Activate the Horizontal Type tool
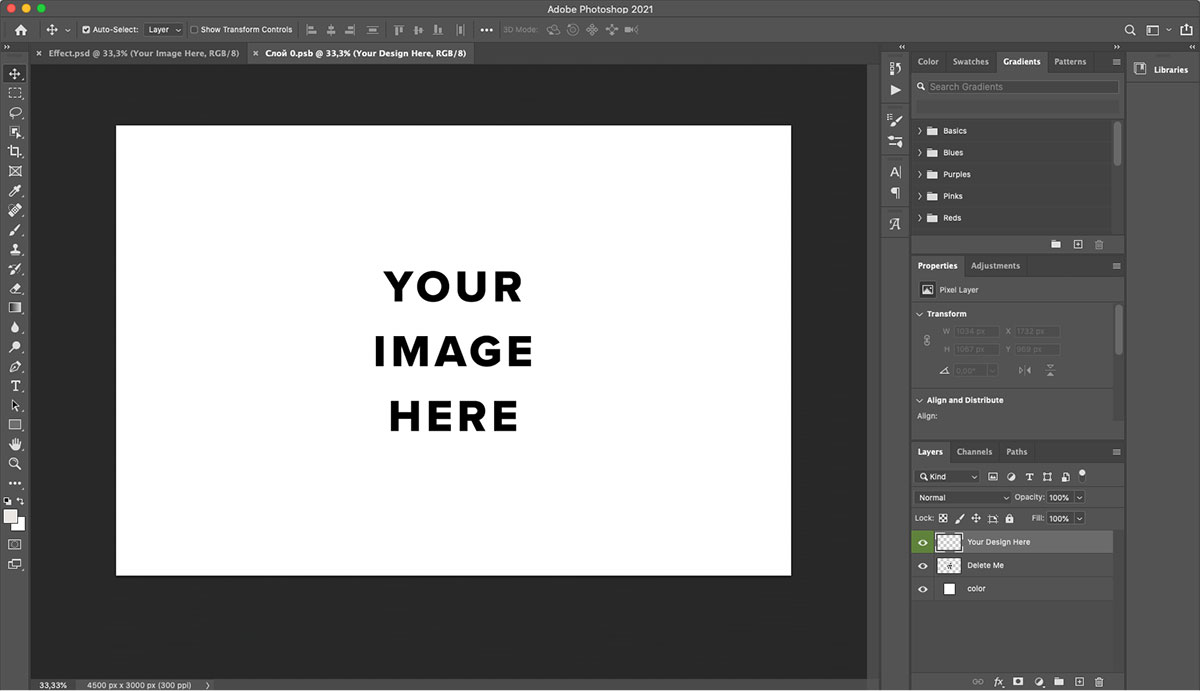 pyautogui.click(x=15, y=386)
